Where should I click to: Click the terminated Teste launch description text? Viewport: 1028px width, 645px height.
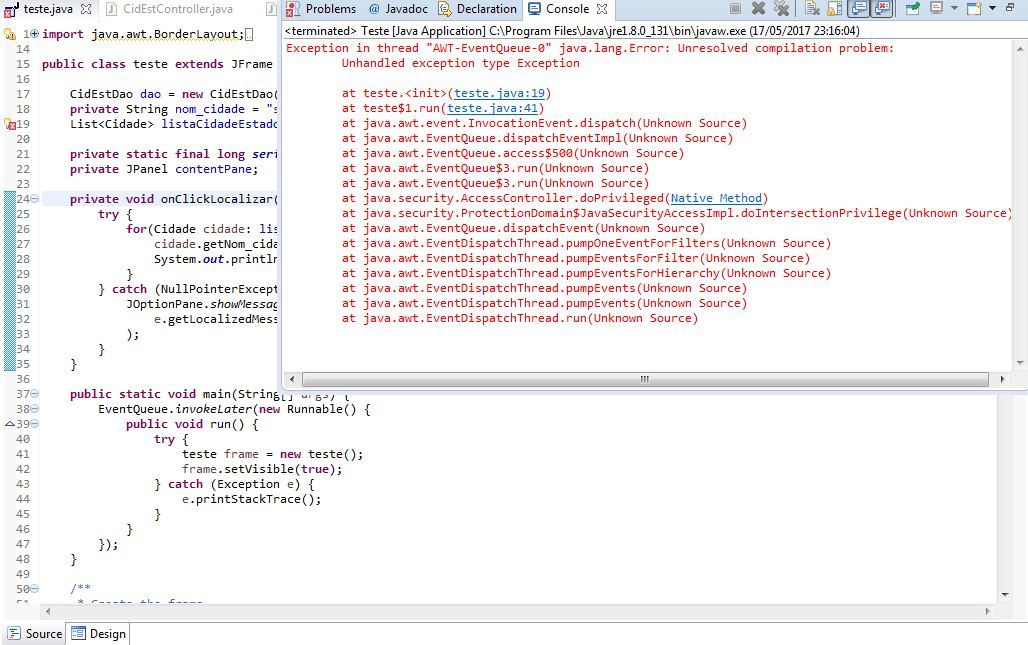tap(572, 31)
